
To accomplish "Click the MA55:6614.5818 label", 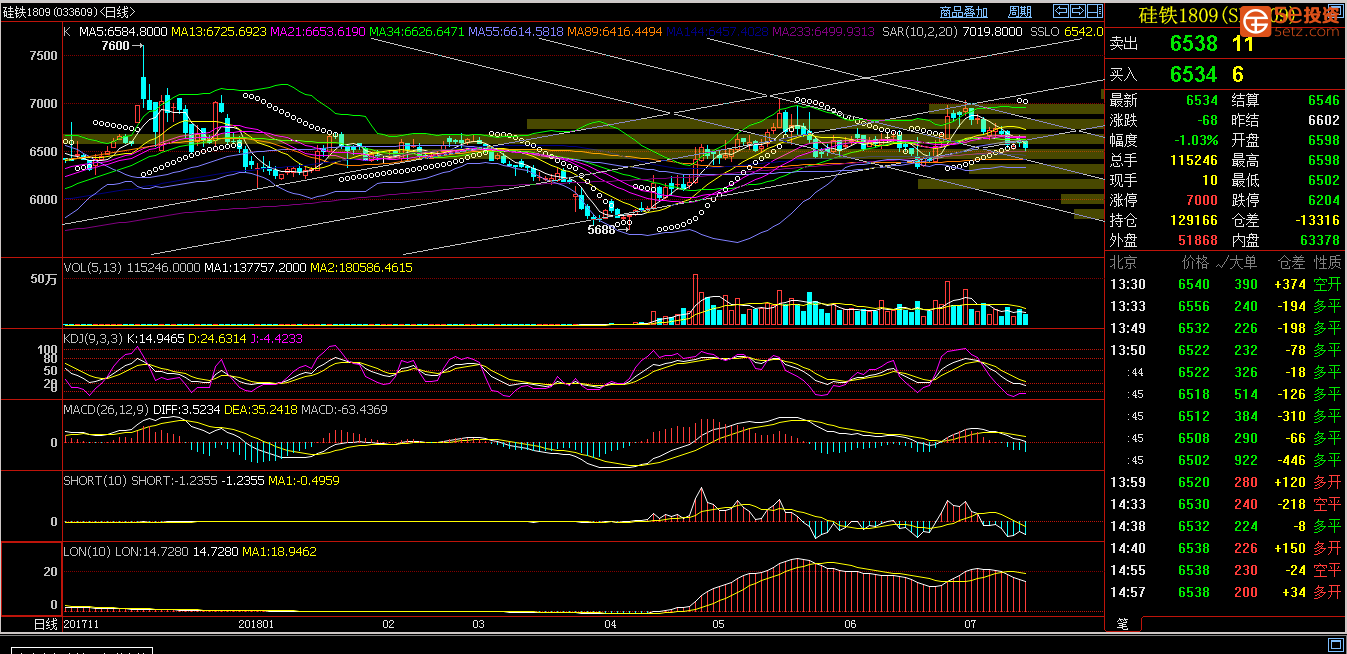I will (516, 32).
